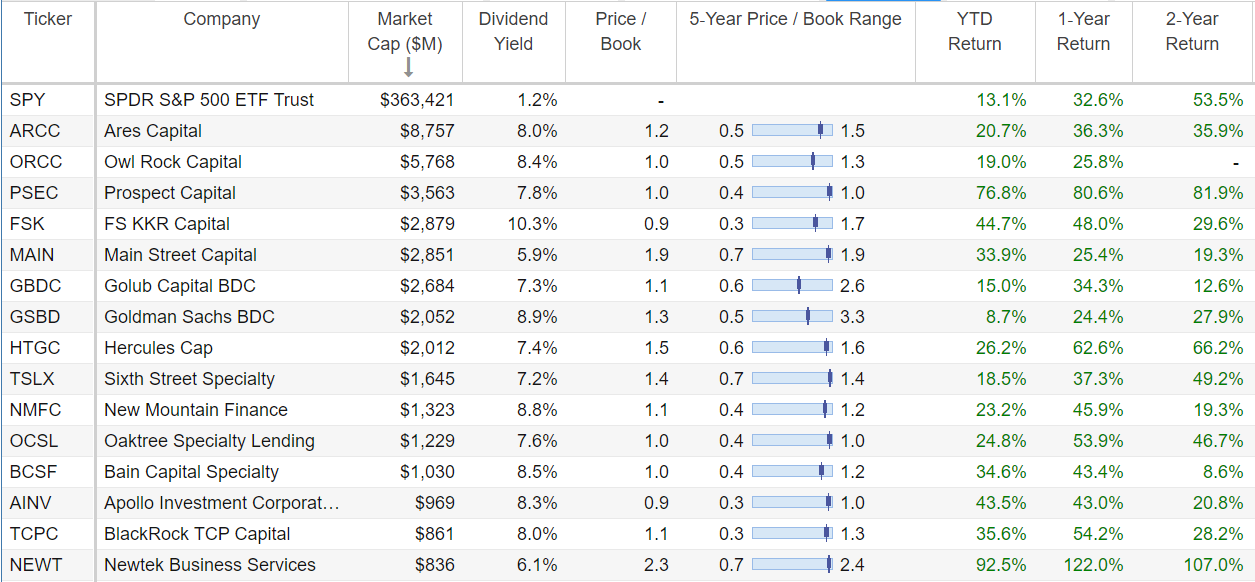
Task: Click BlackRock TCP Capital company name
Action: (197, 534)
